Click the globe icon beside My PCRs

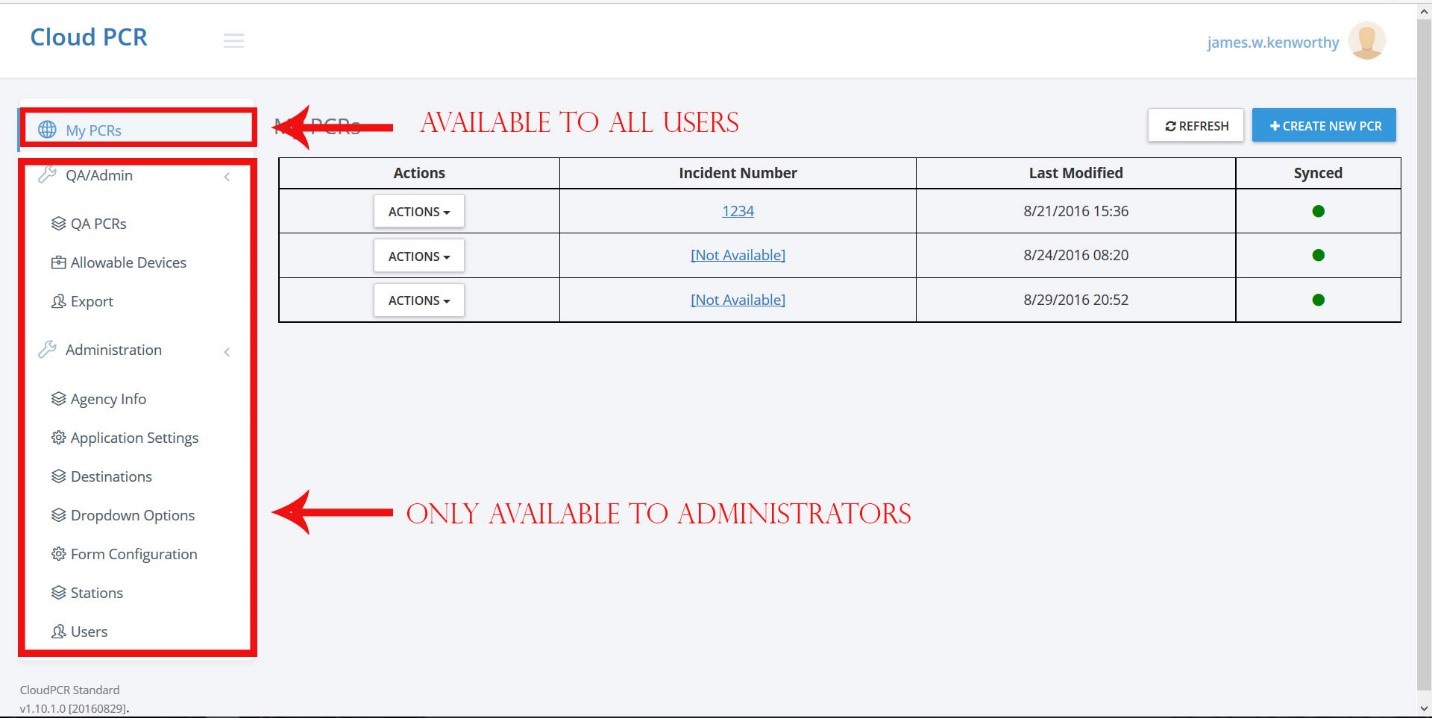point(47,130)
